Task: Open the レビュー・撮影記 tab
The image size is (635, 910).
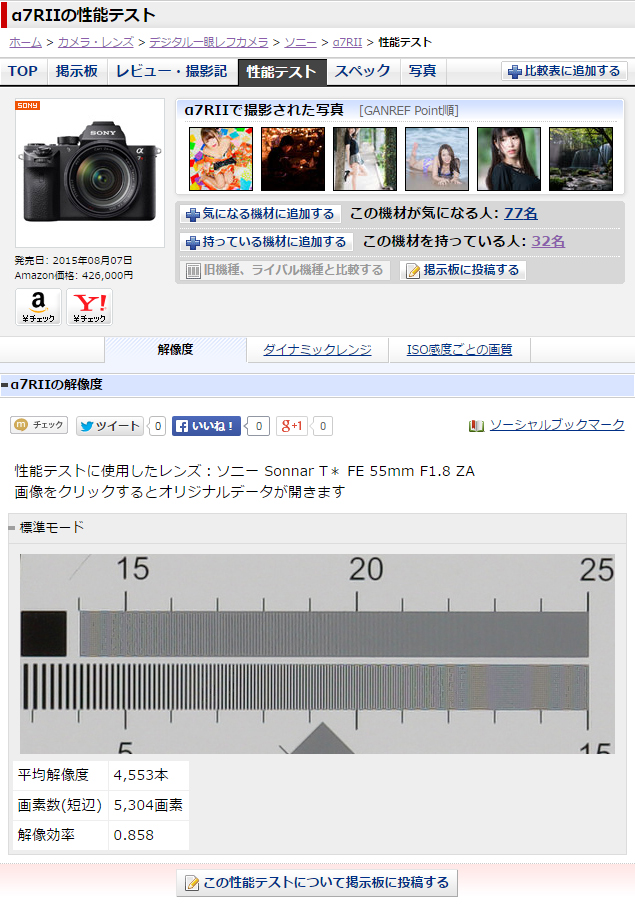Action: point(172,71)
